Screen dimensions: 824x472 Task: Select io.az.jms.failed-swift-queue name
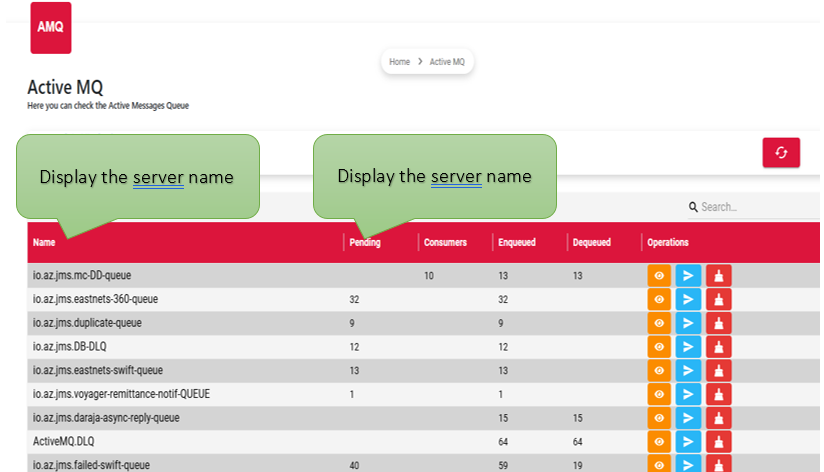[91, 465]
